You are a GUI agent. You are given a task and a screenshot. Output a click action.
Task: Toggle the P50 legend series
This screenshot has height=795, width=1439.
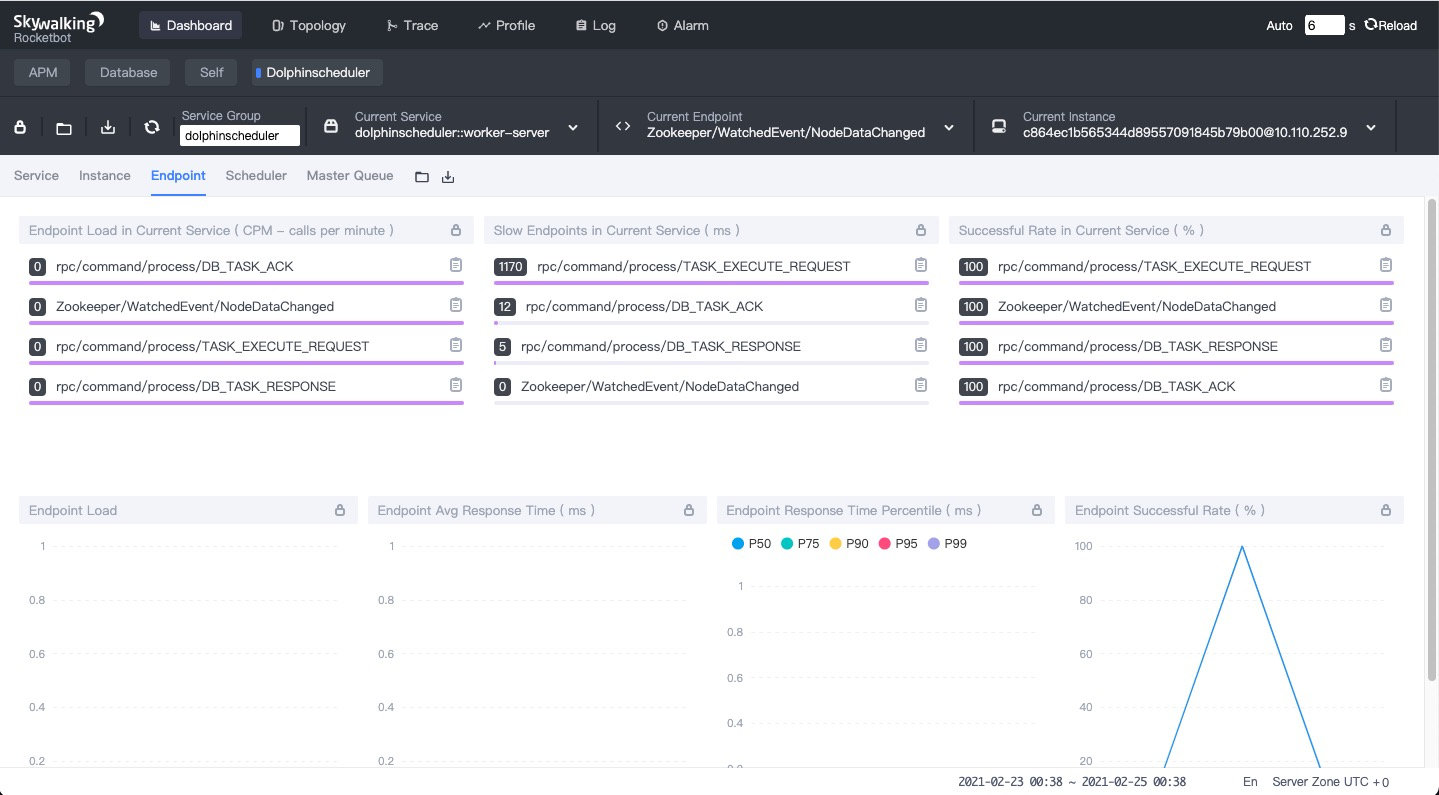[x=751, y=544]
